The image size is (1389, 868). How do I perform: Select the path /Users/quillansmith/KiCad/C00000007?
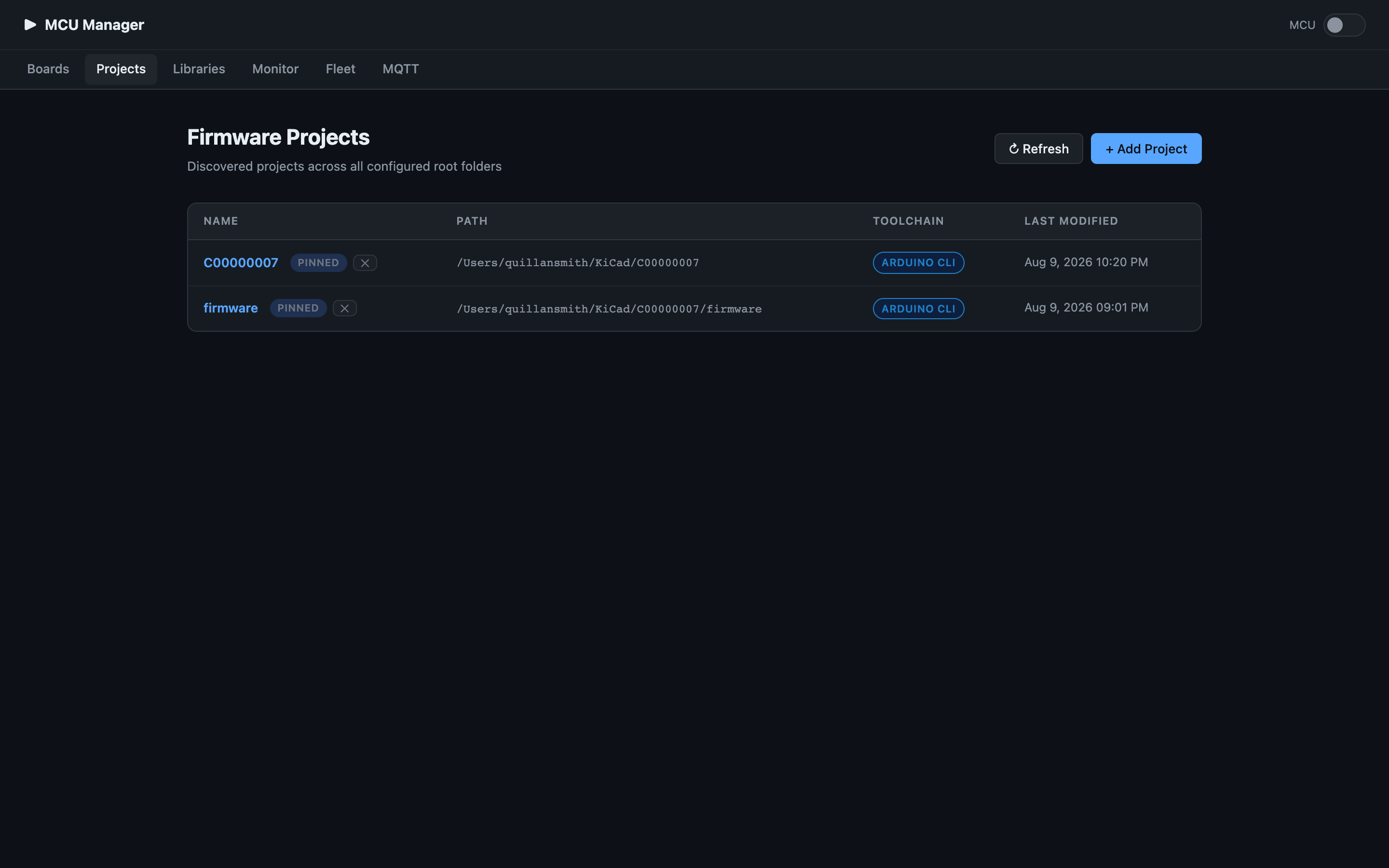pos(578,263)
